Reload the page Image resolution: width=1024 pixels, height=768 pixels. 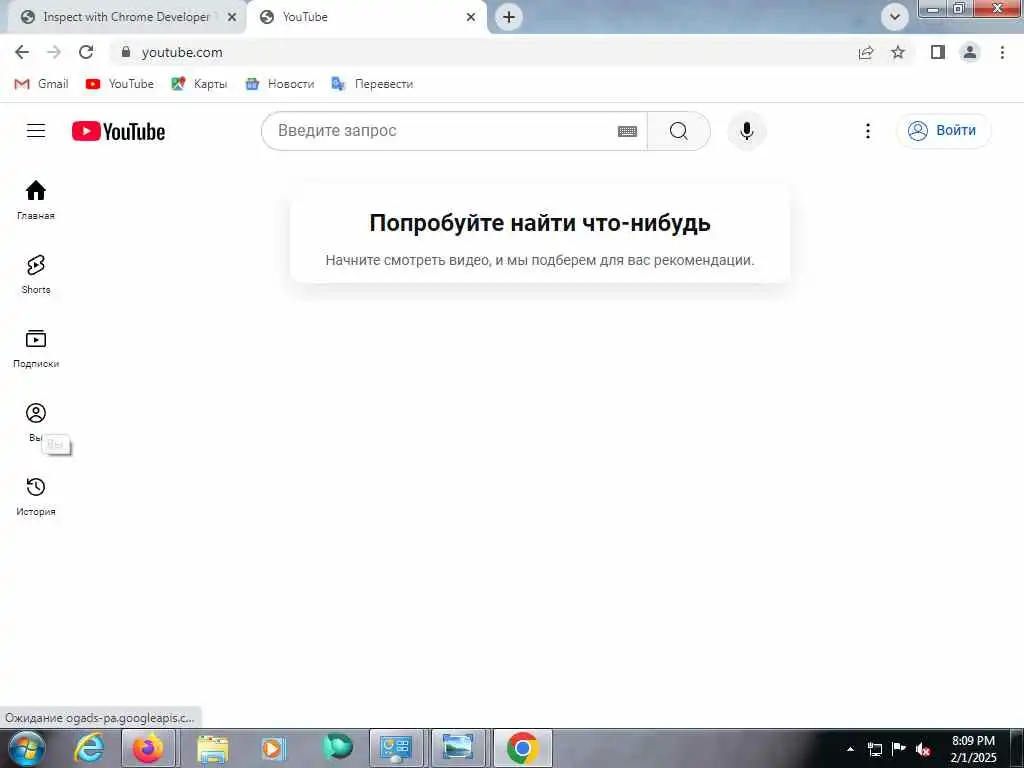(x=86, y=52)
